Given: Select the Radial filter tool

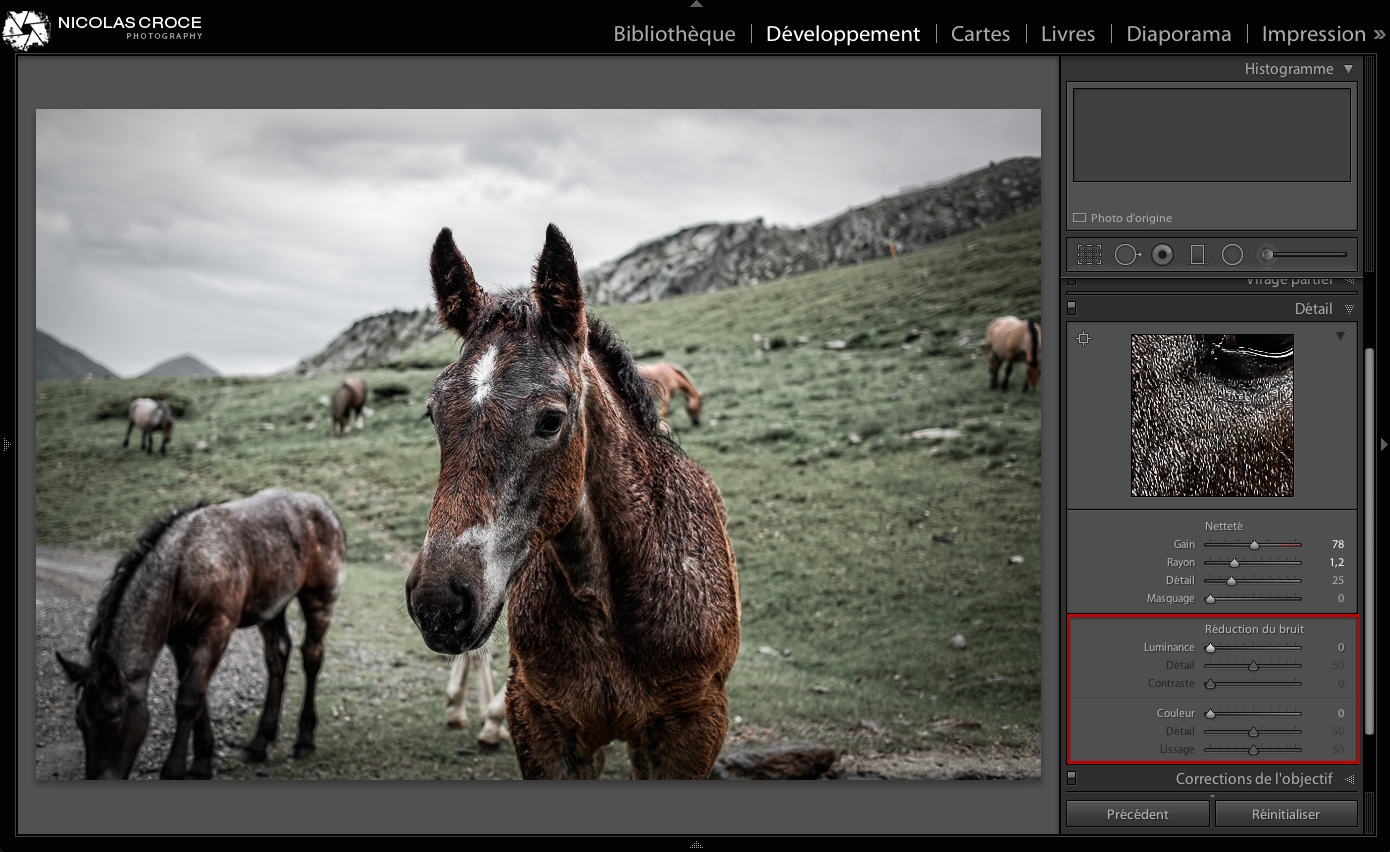Looking at the screenshot, I should [1232, 254].
